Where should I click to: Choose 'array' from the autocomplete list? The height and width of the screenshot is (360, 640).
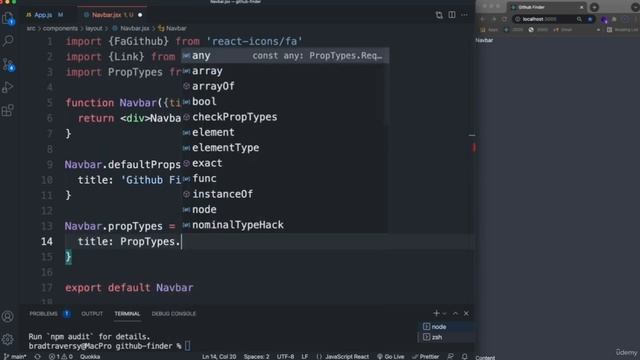pos(285,71)
